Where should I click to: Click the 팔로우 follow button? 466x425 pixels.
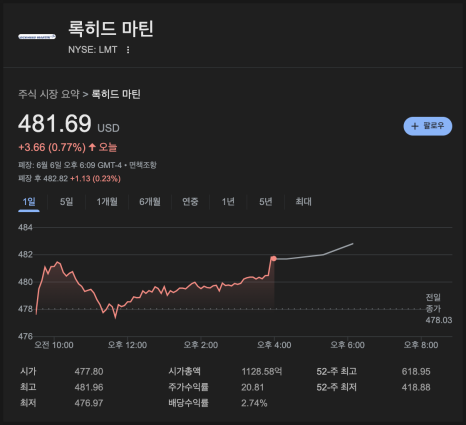click(428, 126)
